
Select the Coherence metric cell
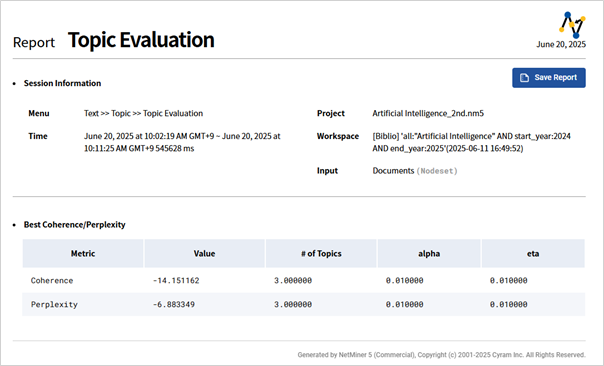[x=52, y=280]
